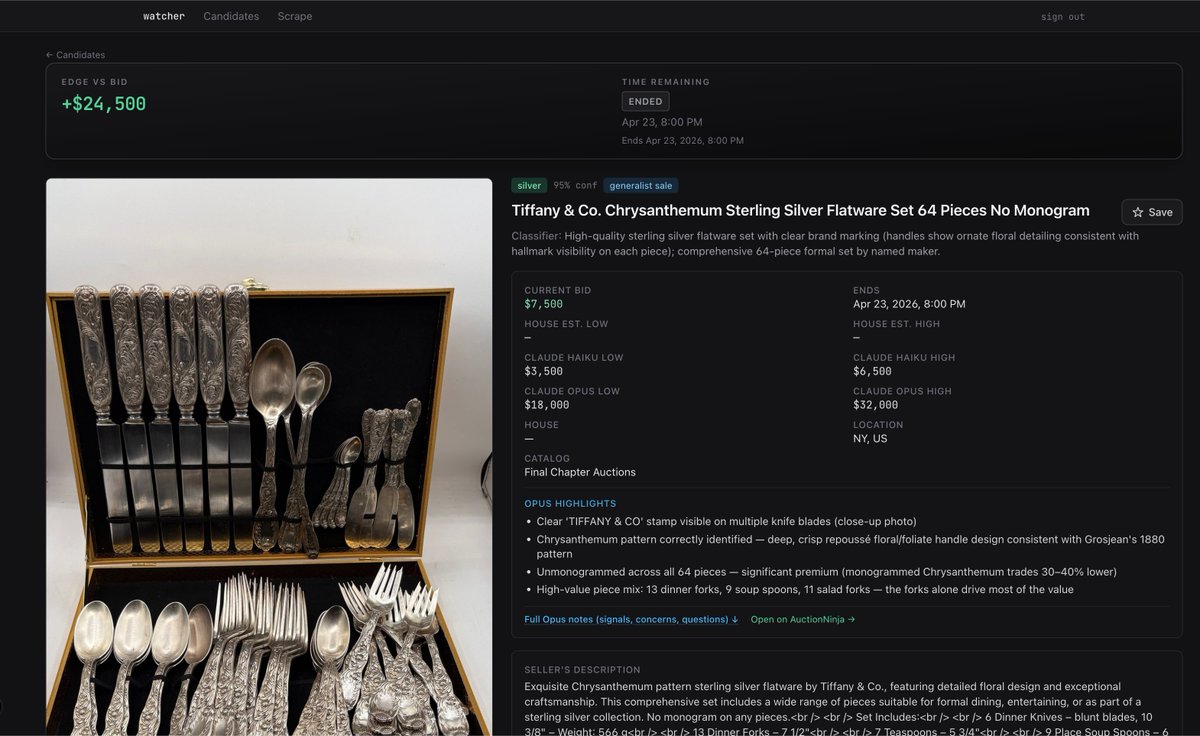Image resolution: width=1200 pixels, height=736 pixels.
Task: Jump to Full Opus notes link
Action: point(631,619)
